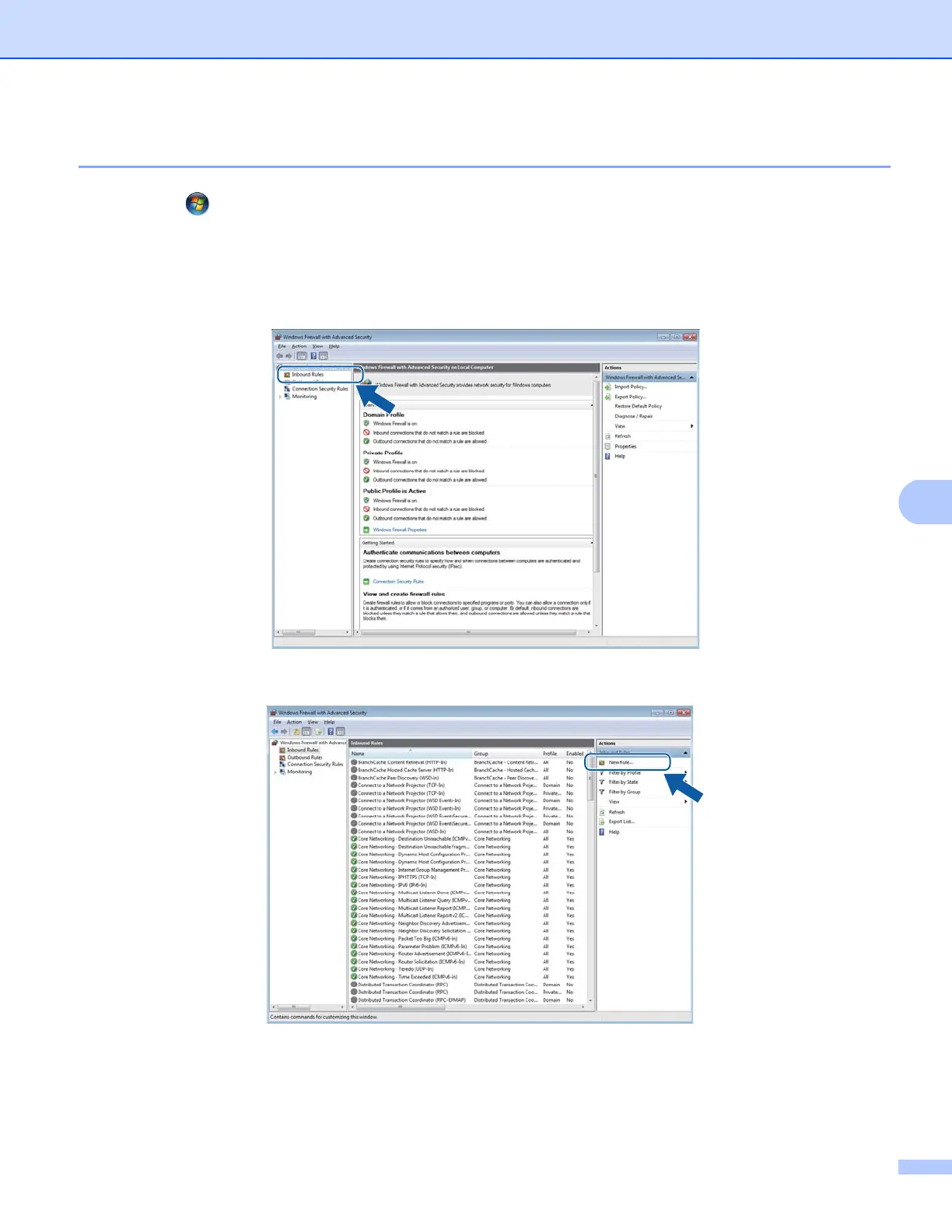Click the Up one level folder icon in toolbar
952x1232 pixels.
click(296, 731)
